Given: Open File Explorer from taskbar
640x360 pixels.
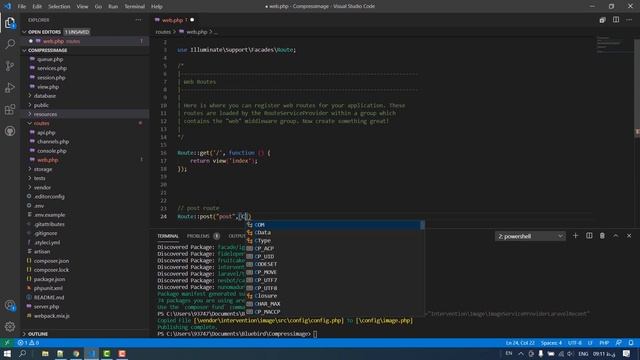Looking at the screenshot, I should click(x=45, y=353).
